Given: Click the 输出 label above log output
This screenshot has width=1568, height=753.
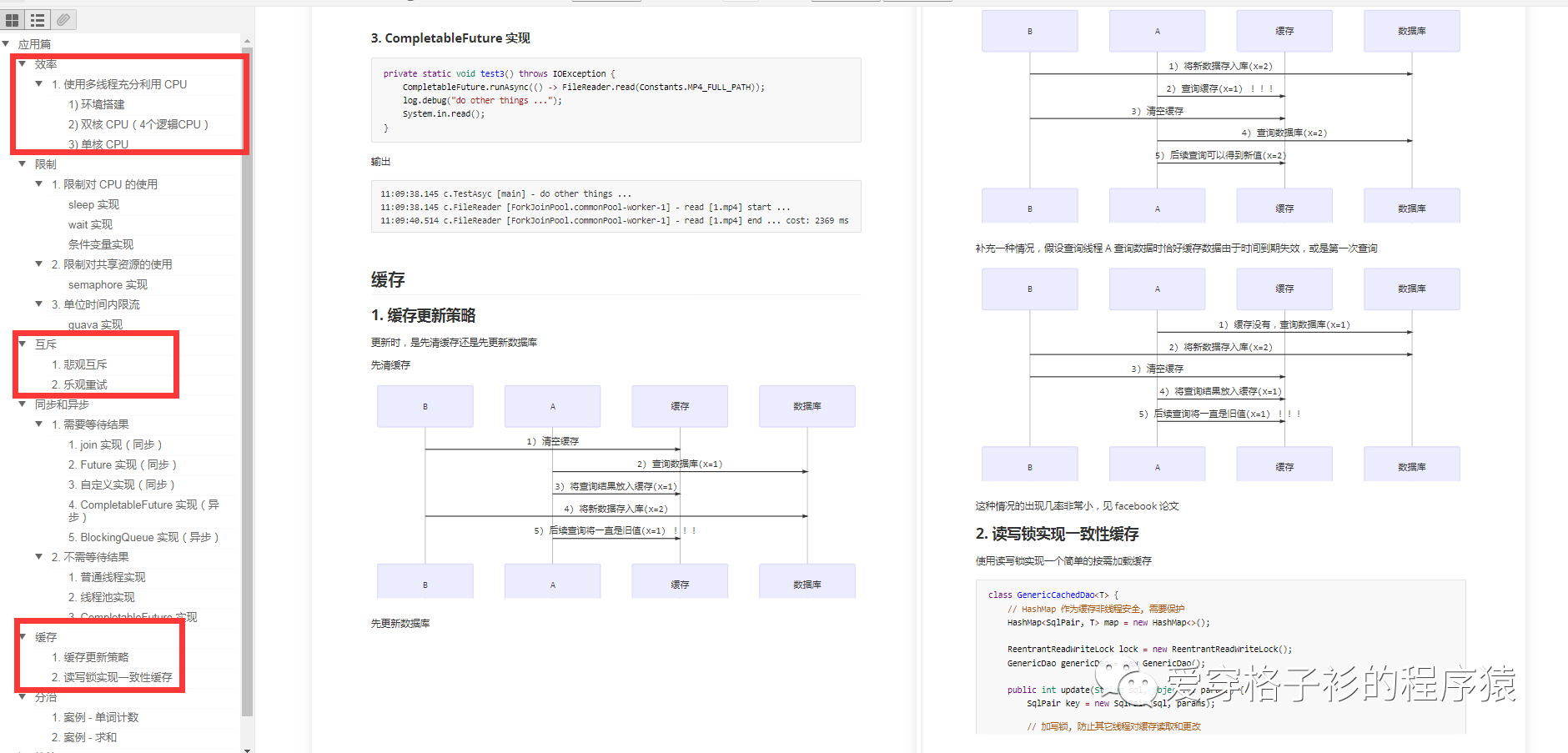Looking at the screenshot, I should (380, 162).
